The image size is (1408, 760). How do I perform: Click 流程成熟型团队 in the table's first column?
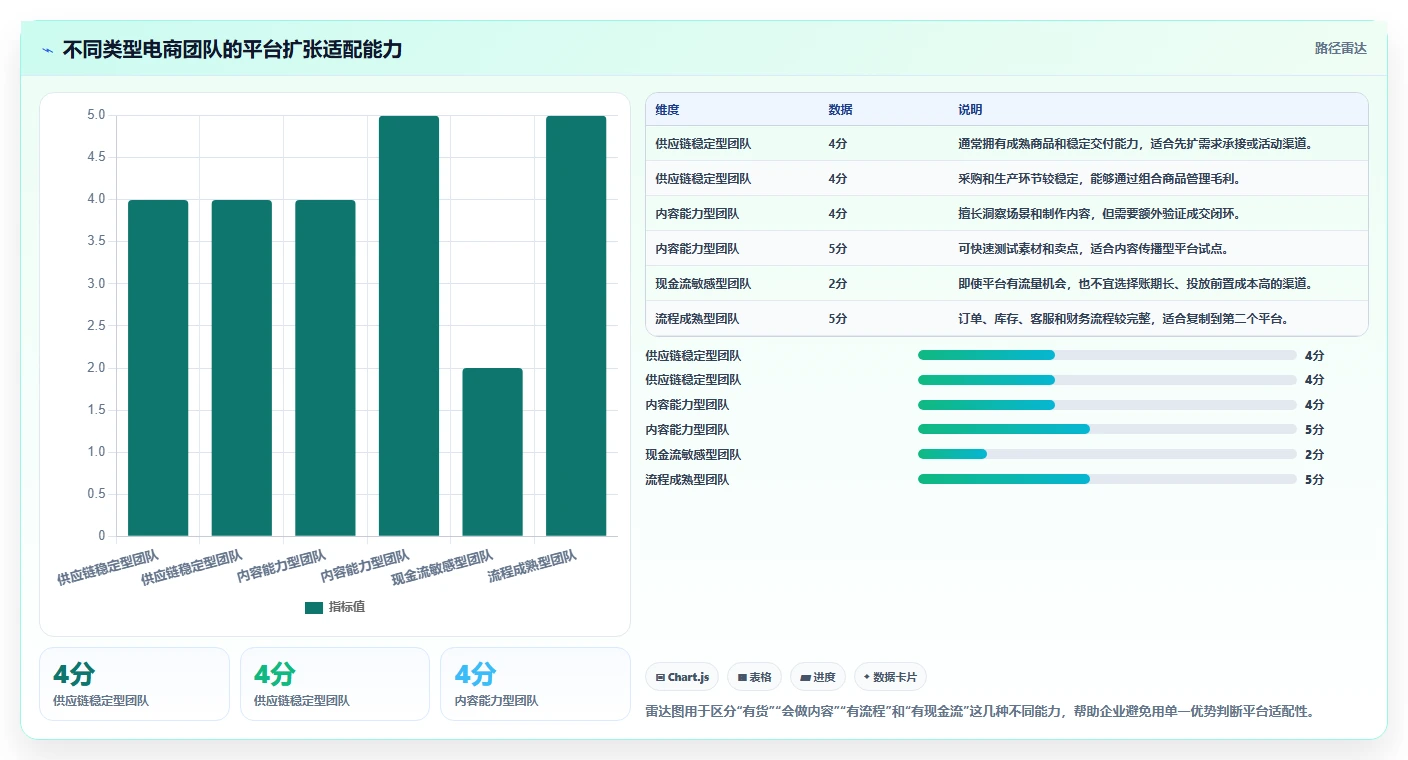click(697, 319)
